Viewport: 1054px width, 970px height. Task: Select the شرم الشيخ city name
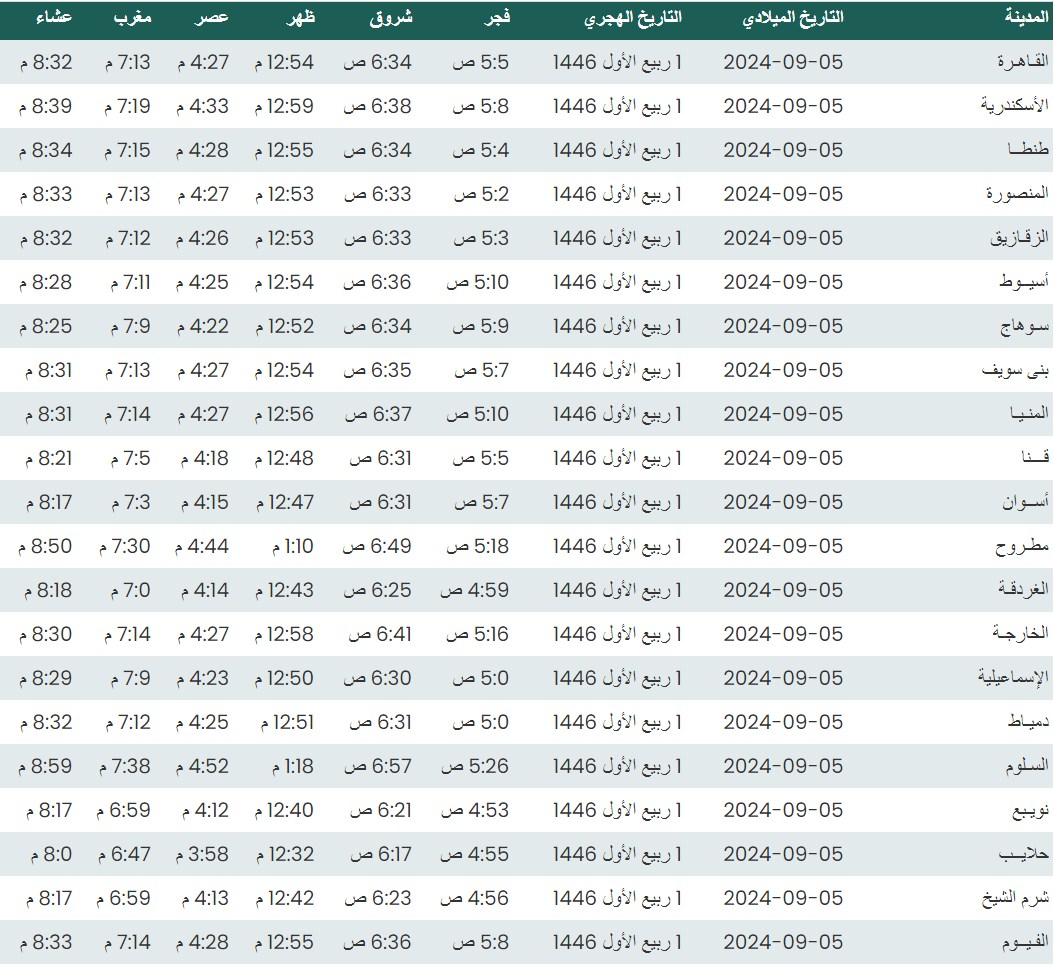click(x=1013, y=898)
